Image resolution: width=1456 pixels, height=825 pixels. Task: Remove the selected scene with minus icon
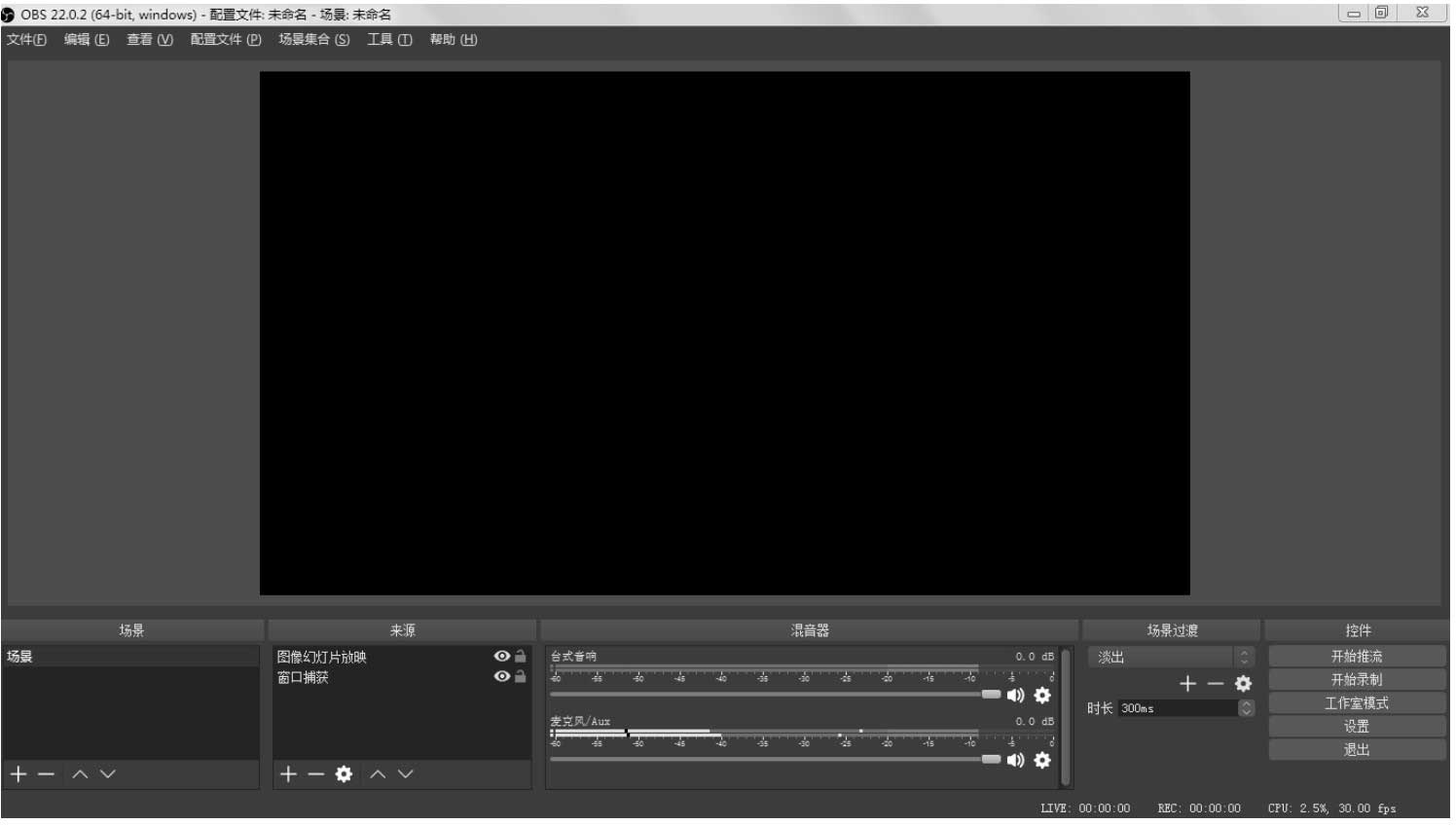pyautogui.click(x=46, y=774)
